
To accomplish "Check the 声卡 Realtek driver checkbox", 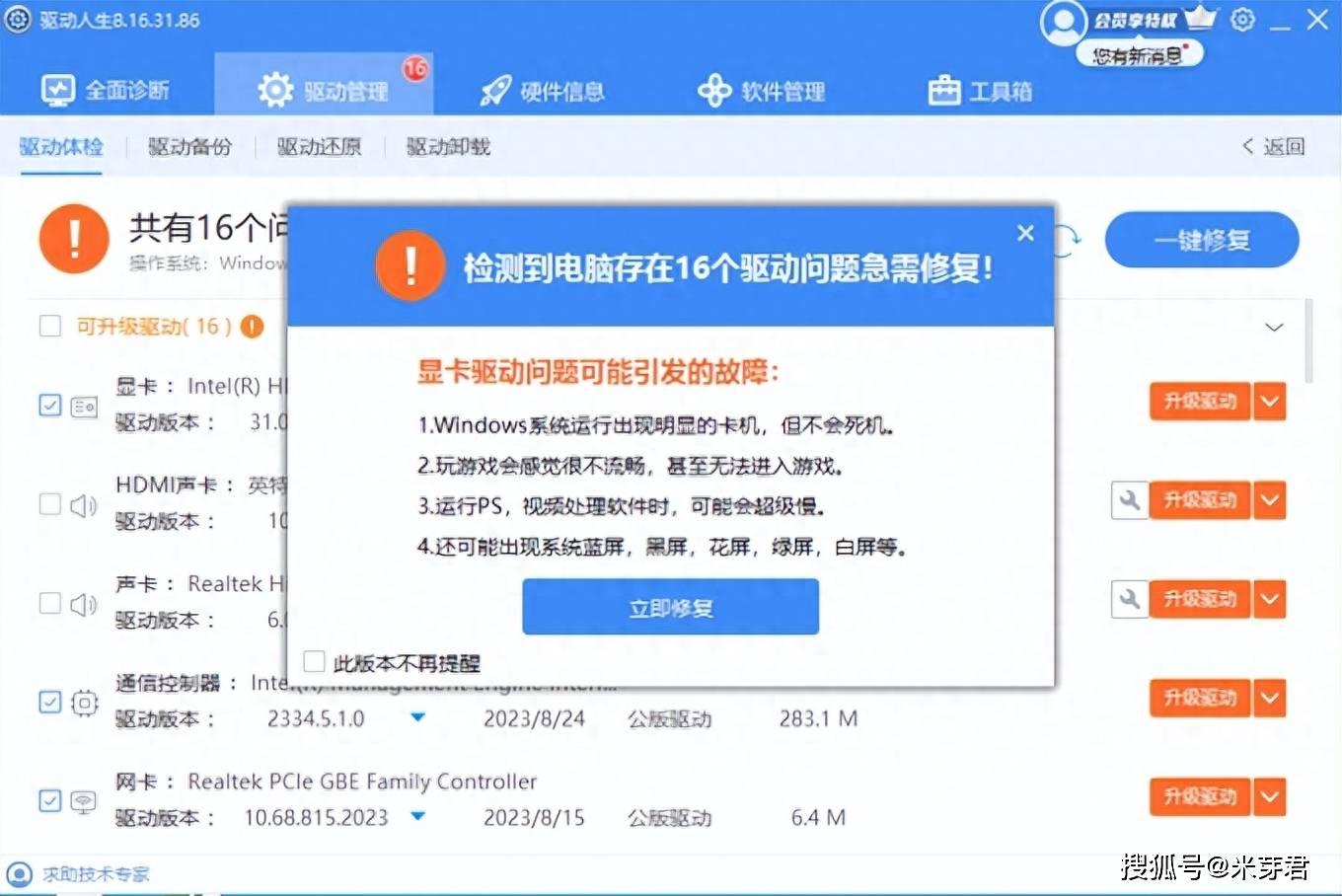I will 50,603.
